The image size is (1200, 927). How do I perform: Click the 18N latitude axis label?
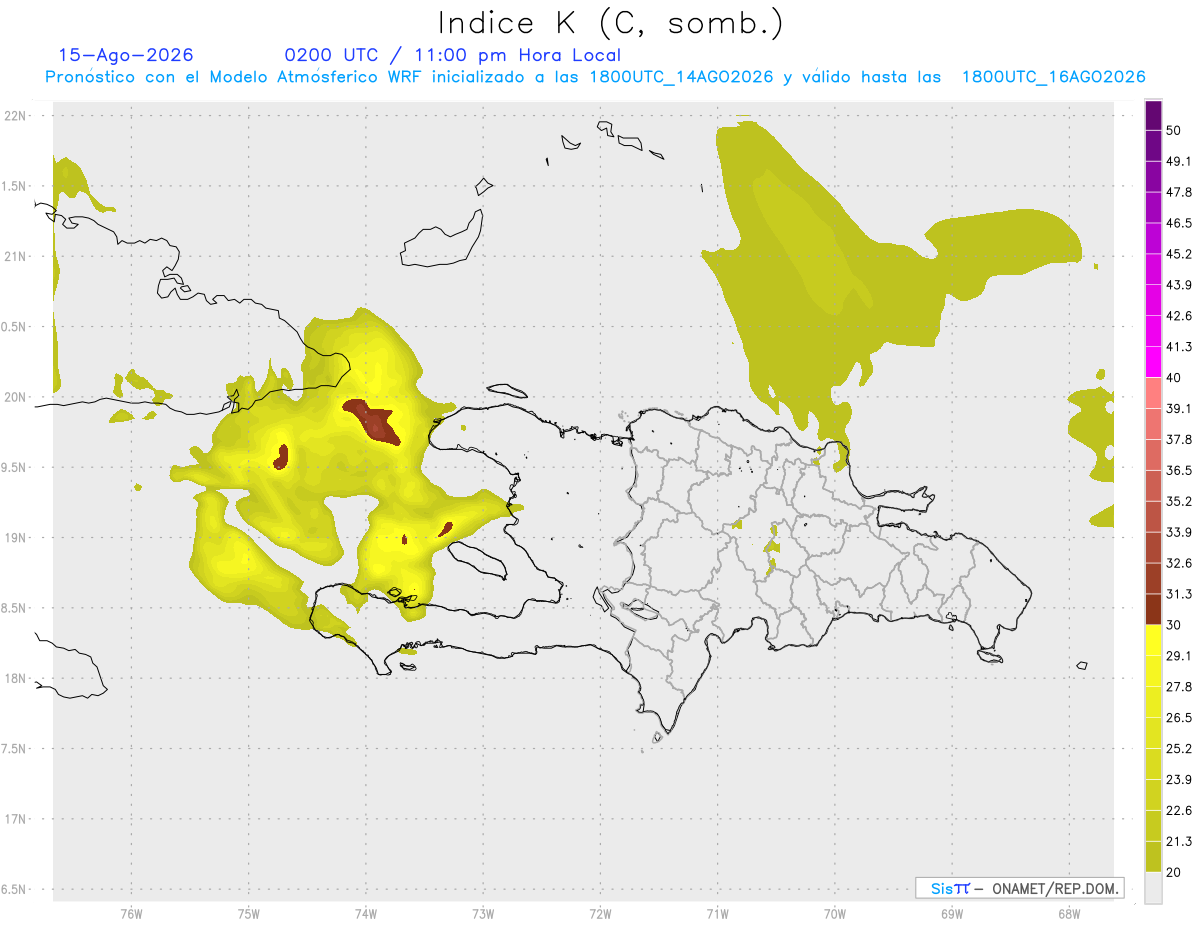(x=17, y=678)
